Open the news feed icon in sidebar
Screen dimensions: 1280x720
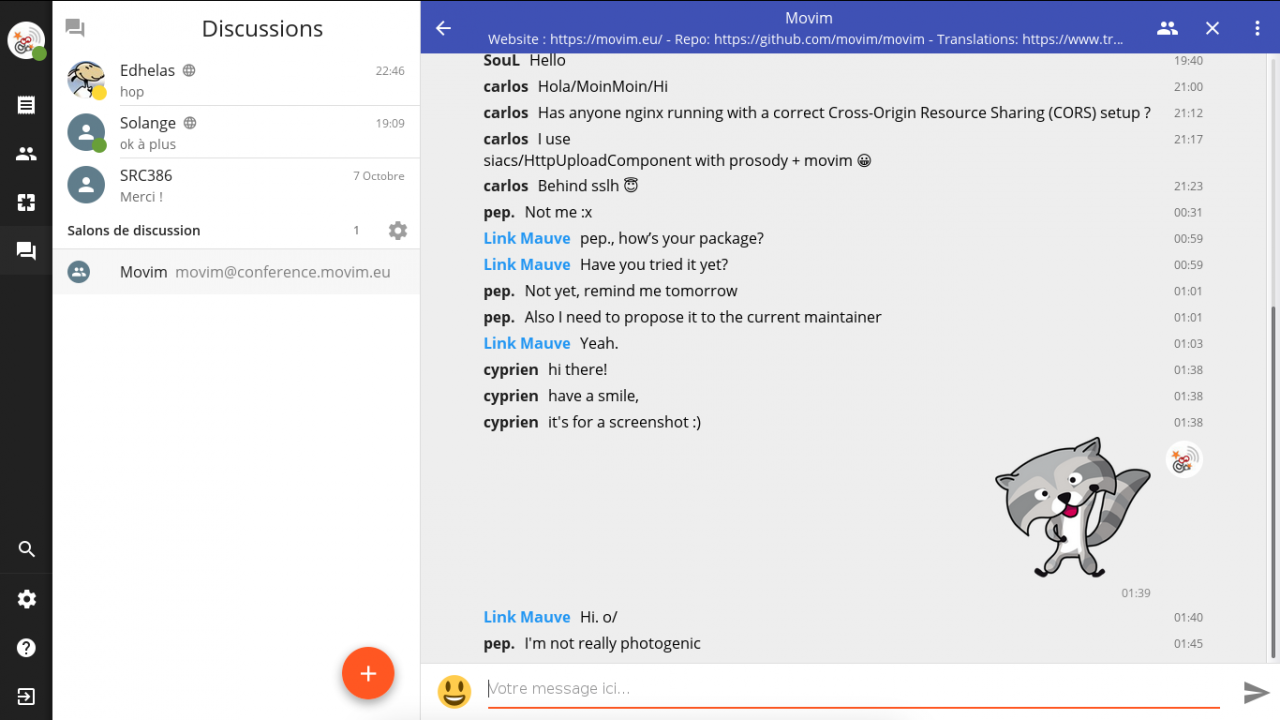[26, 105]
